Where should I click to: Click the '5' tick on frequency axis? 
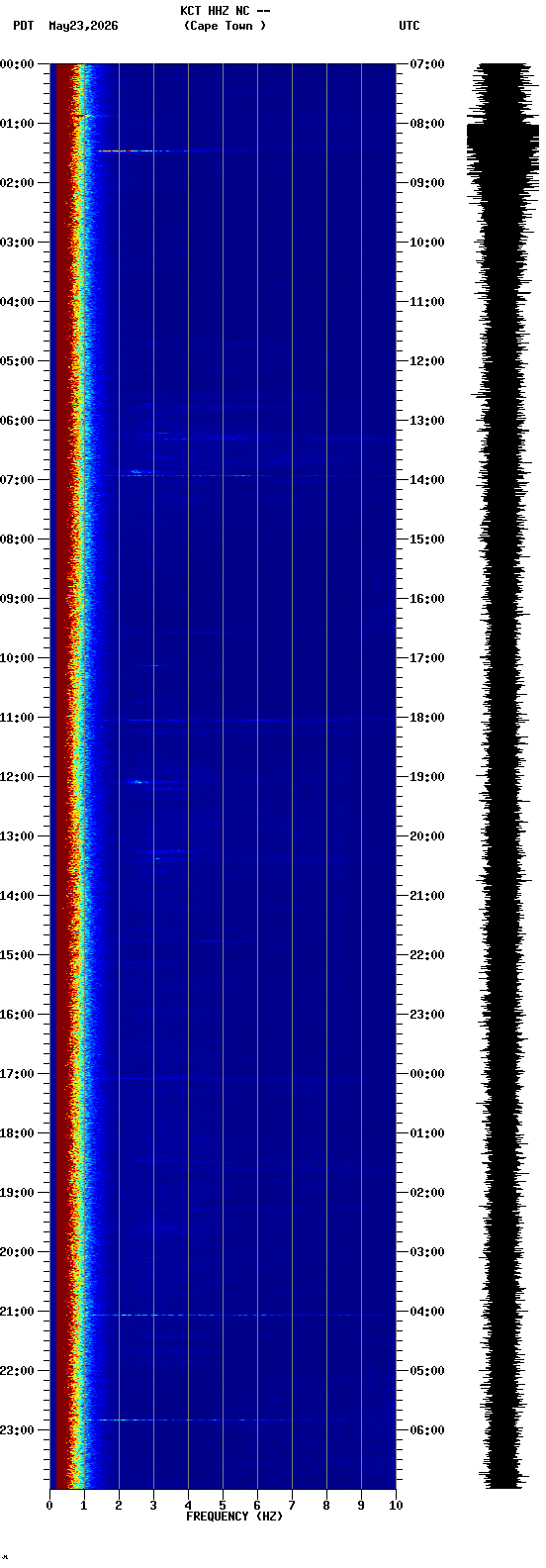click(223, 1506)
